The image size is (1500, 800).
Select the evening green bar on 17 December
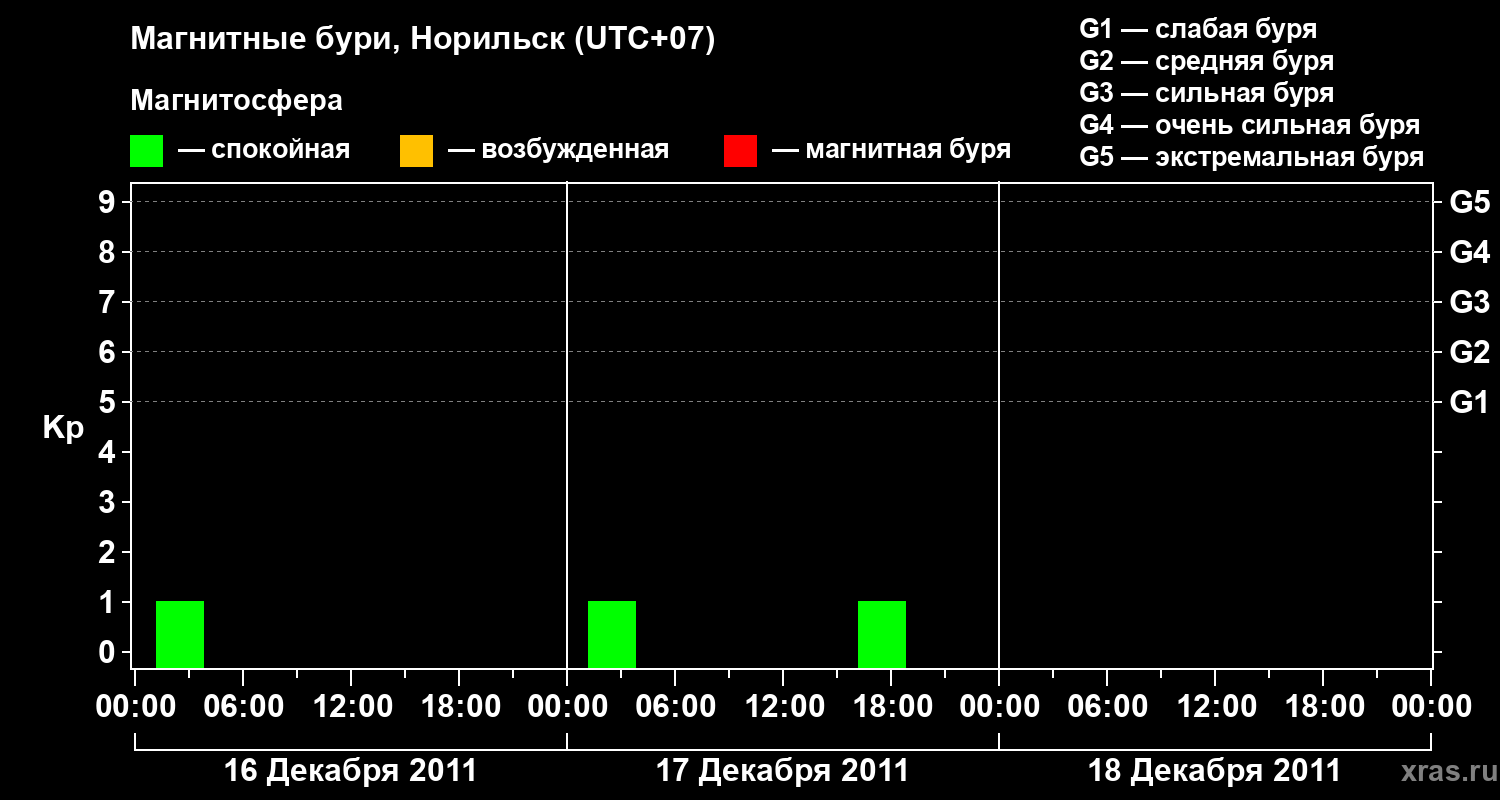(882, 634)
